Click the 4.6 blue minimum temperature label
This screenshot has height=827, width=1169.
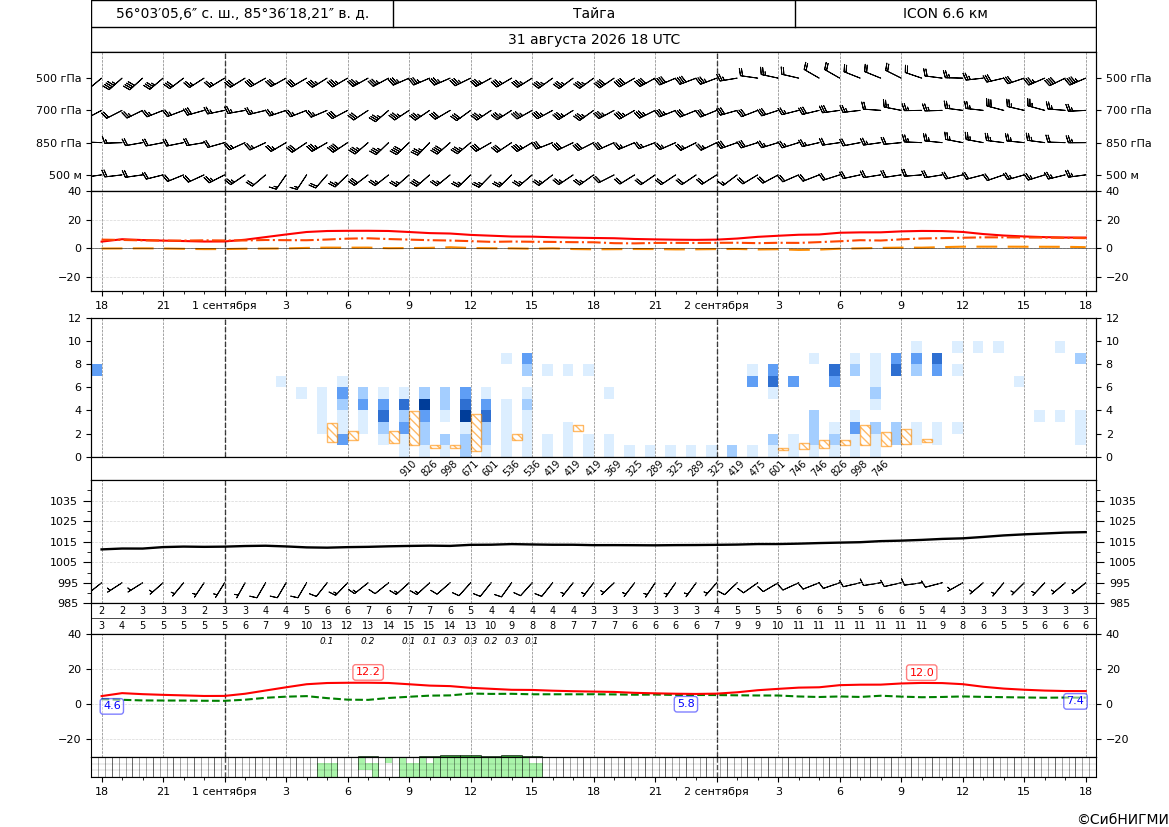(112, 705)
